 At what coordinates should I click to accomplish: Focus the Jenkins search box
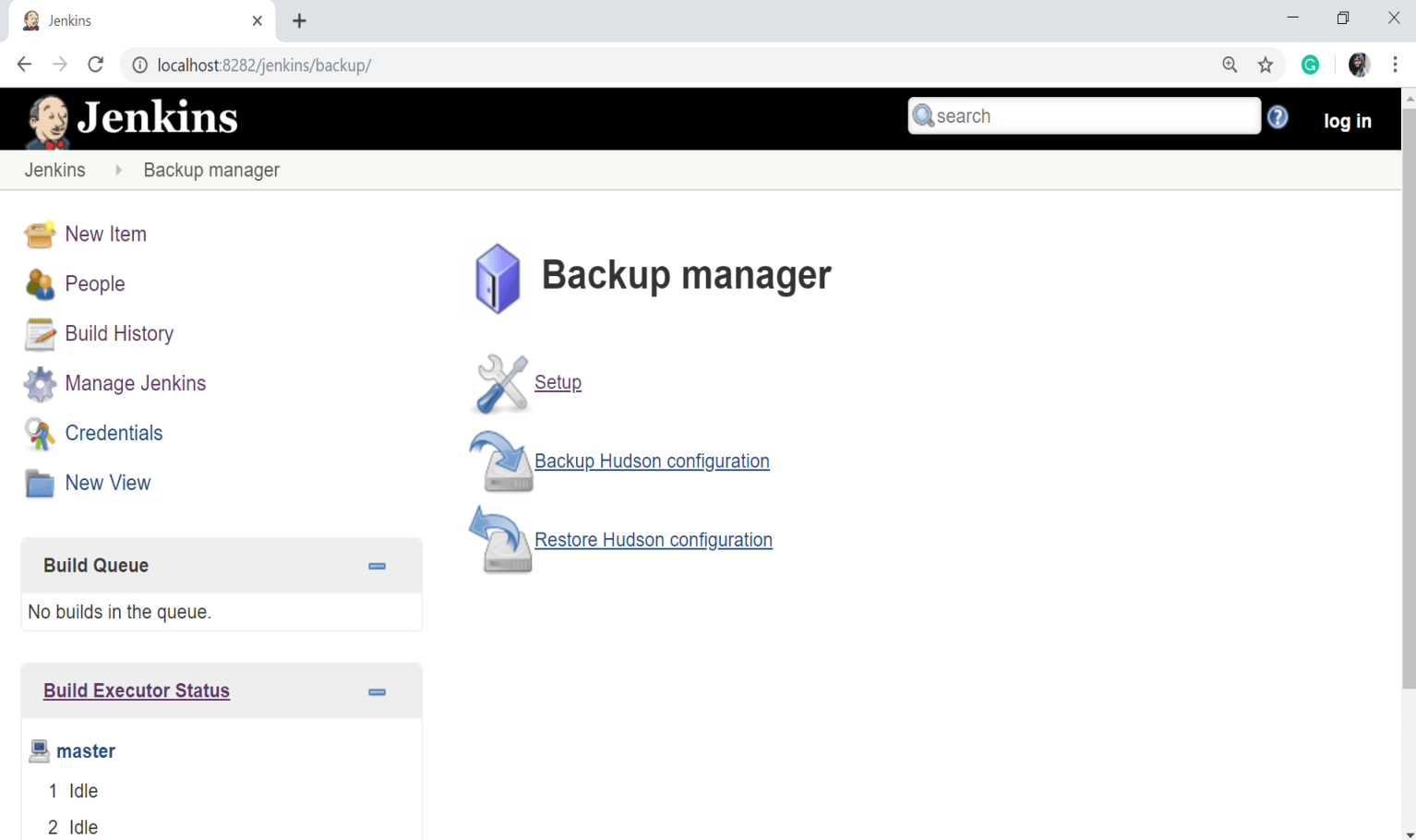[1094, 116]
